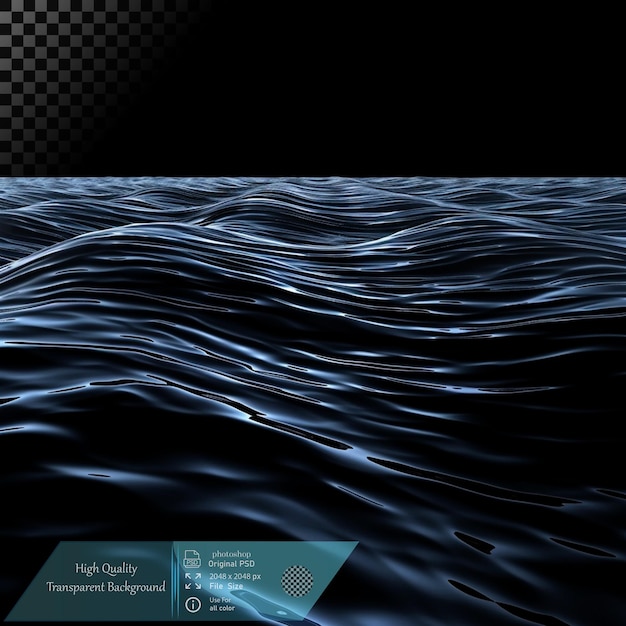Click the "photoshop" label
The image size is (626, 626).
[x=232, y=554]
